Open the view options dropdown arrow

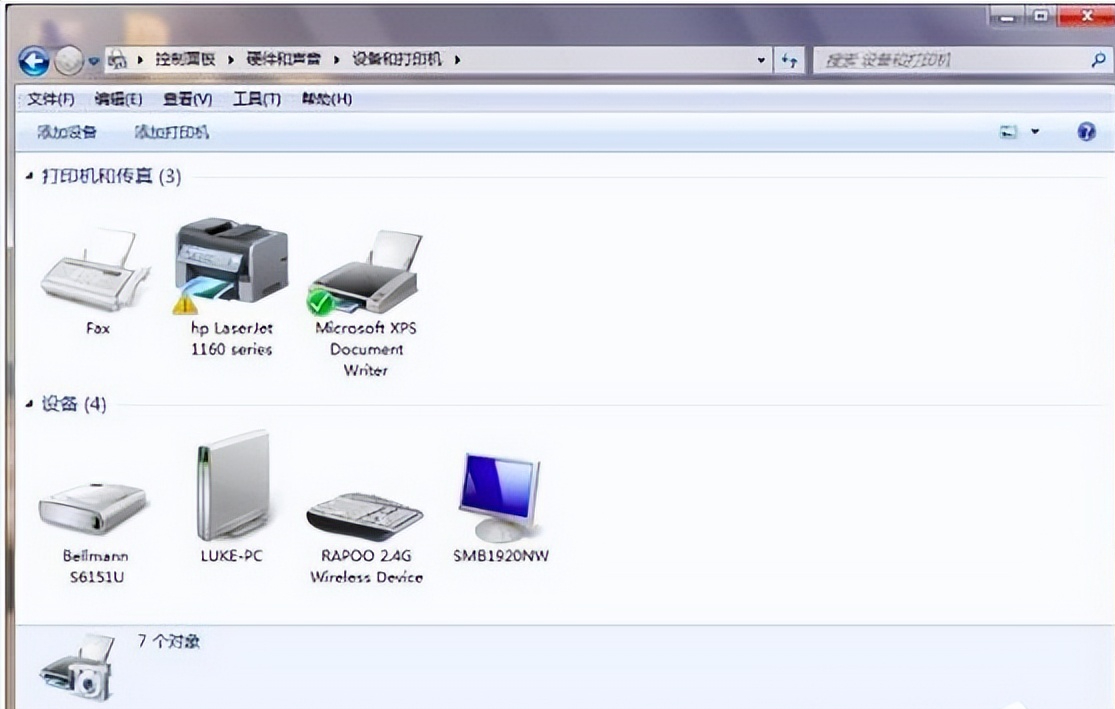coord(1035,132)
